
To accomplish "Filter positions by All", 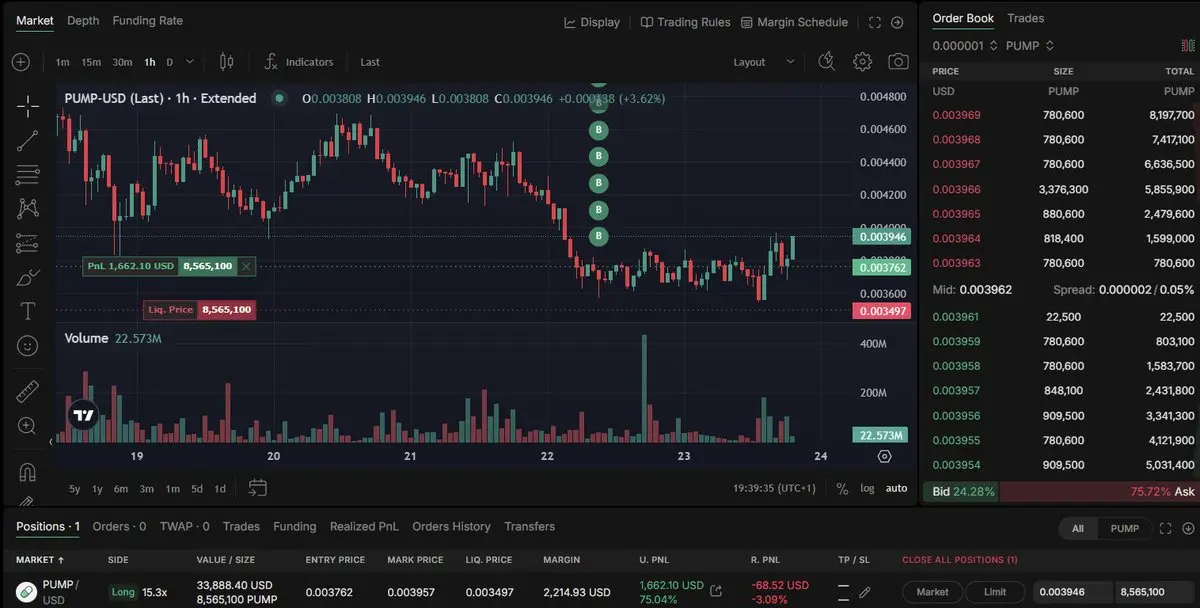I will [x=1077, y=528].
